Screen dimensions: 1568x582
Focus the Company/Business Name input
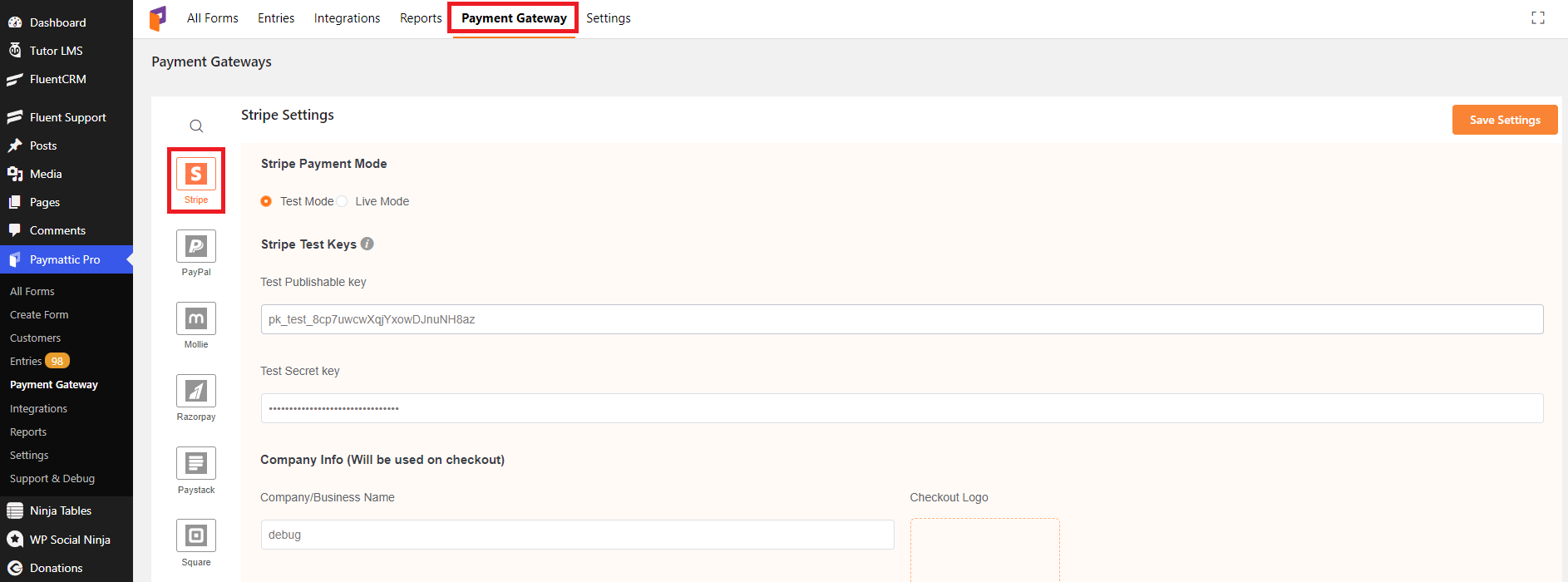577,535
